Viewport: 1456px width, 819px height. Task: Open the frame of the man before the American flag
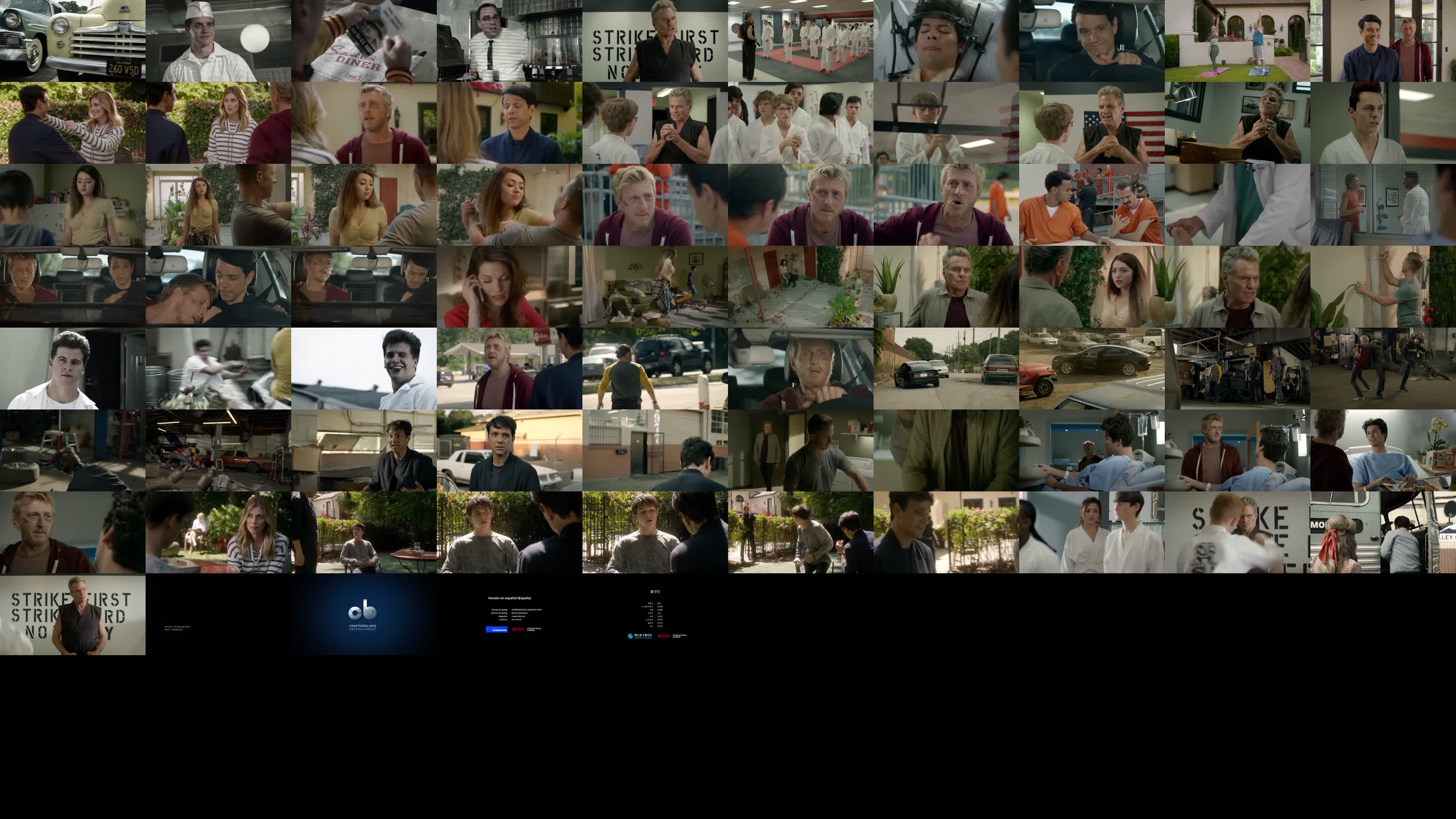(1092, 123)
